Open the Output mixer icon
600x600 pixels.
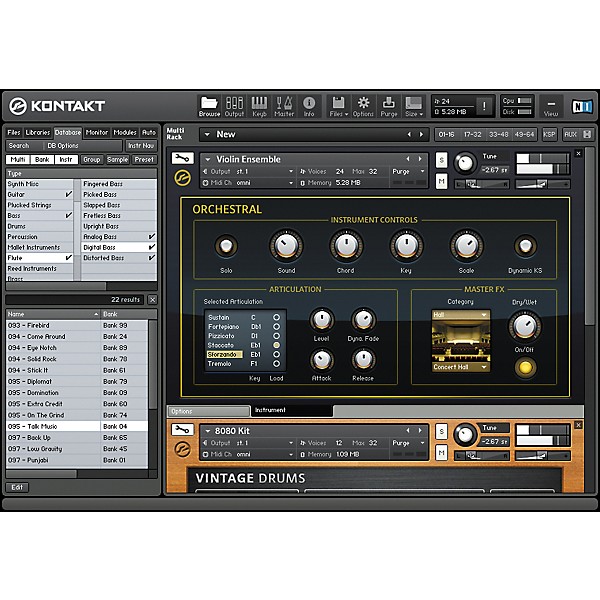pyautogui.click(x=234, y=106)
